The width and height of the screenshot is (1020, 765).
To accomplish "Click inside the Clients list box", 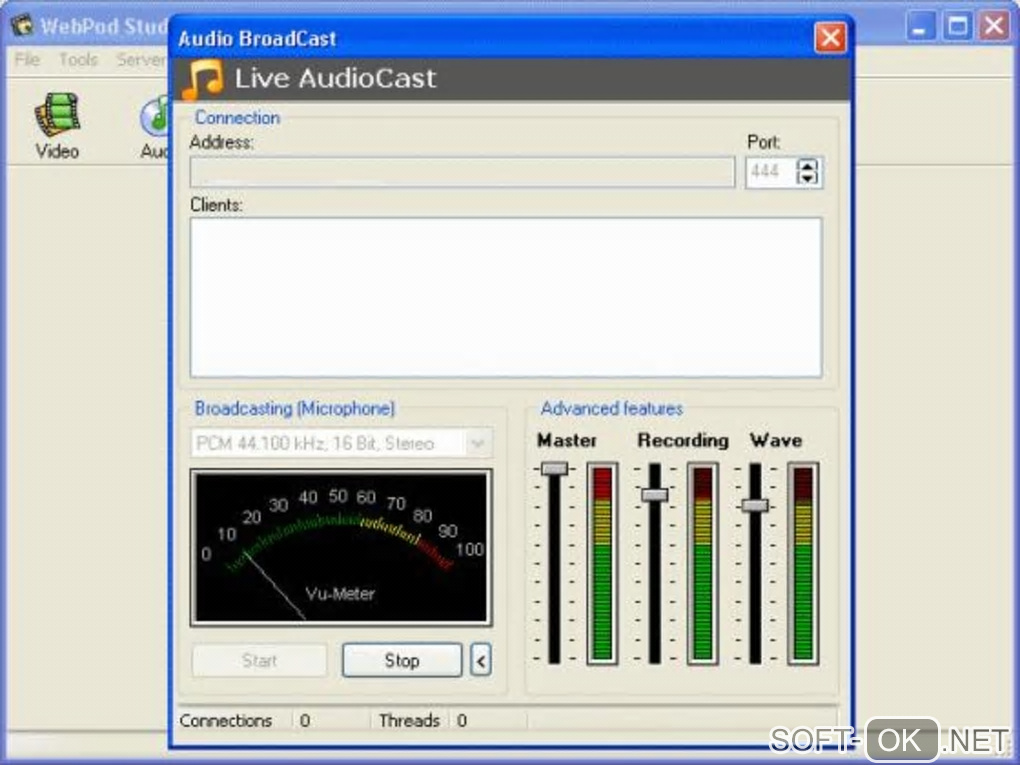I will 505,297.
